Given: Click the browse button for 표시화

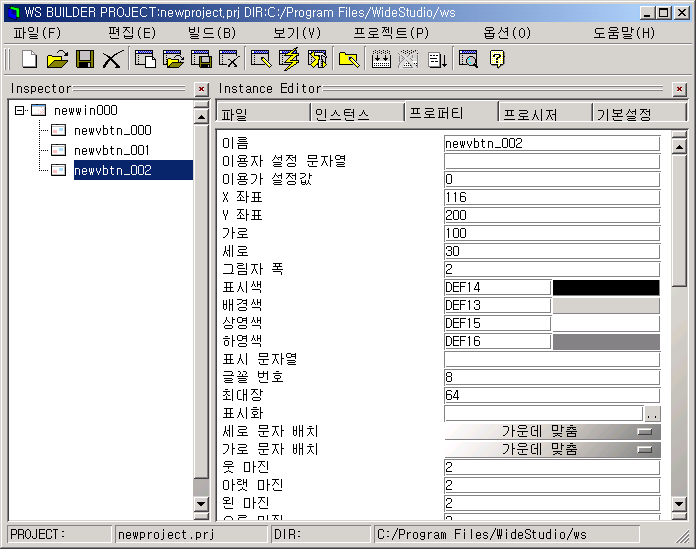Looking at the screenshot, I should click(652, 414).
